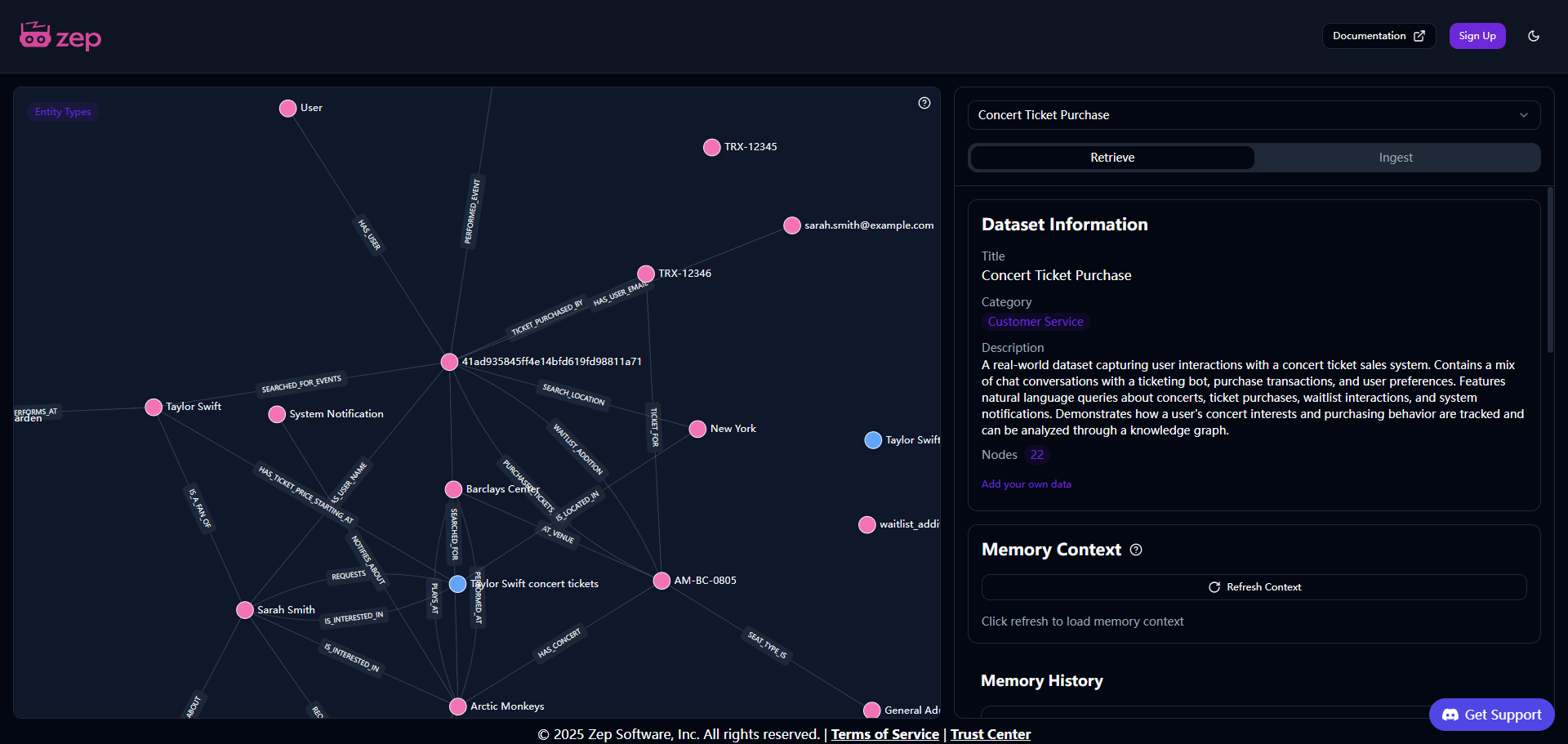
Task: Show the Memory Context help tooltip icon
Action: click(1136, 550)
